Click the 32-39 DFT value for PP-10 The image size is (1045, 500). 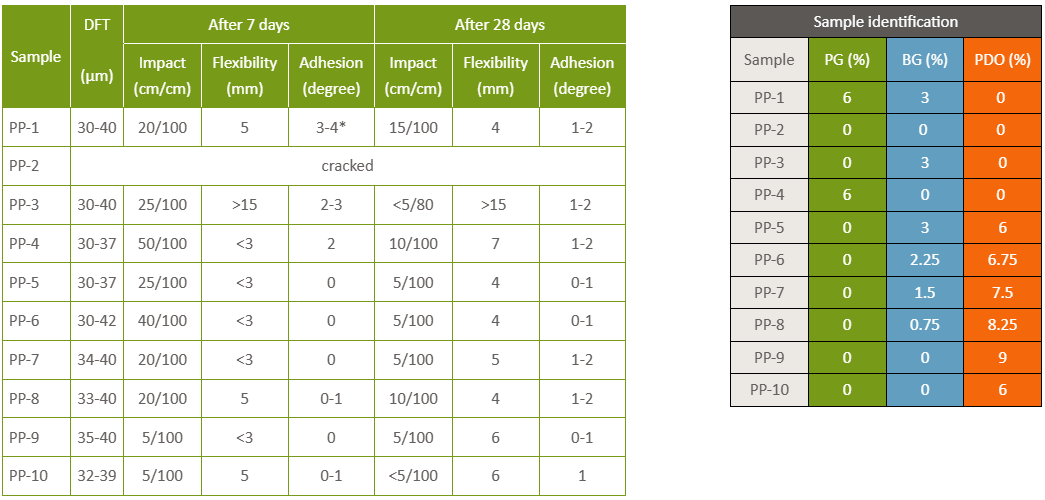(x=97, y=476)
